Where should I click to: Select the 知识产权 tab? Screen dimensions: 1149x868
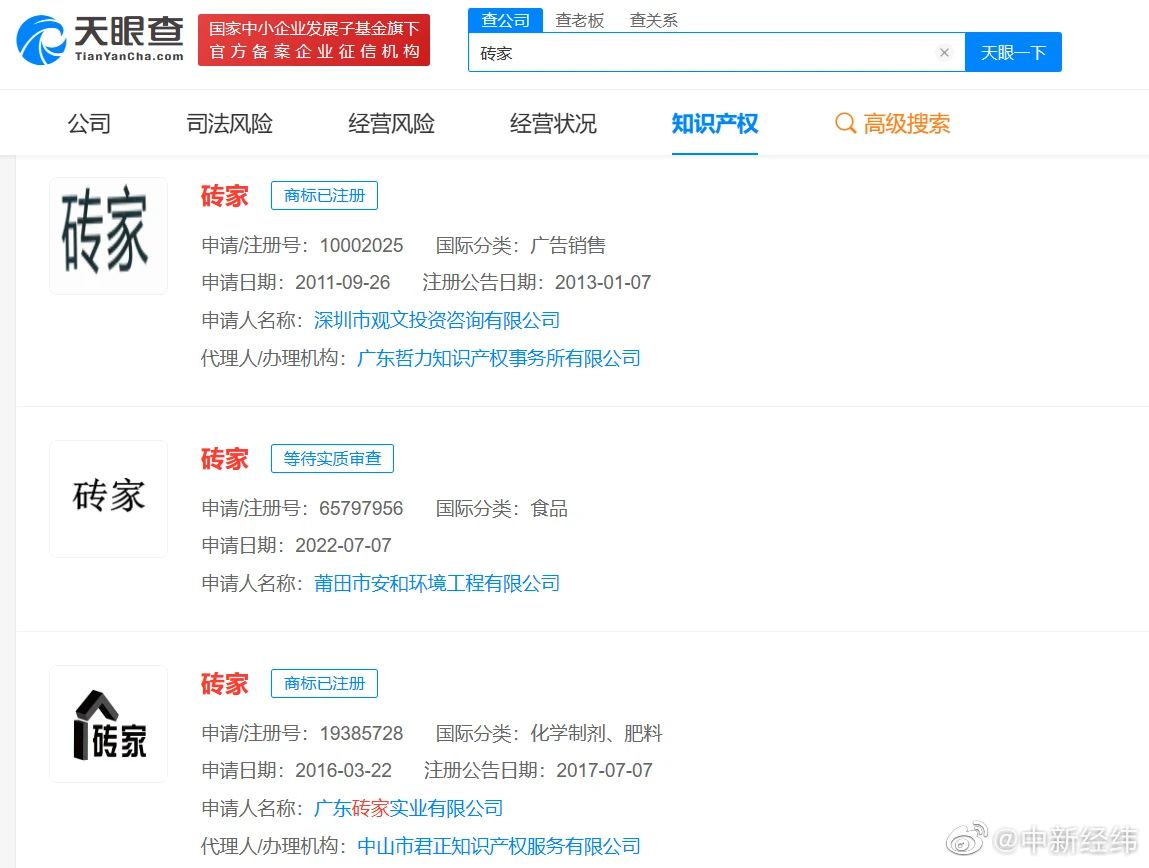pos(714,123)
